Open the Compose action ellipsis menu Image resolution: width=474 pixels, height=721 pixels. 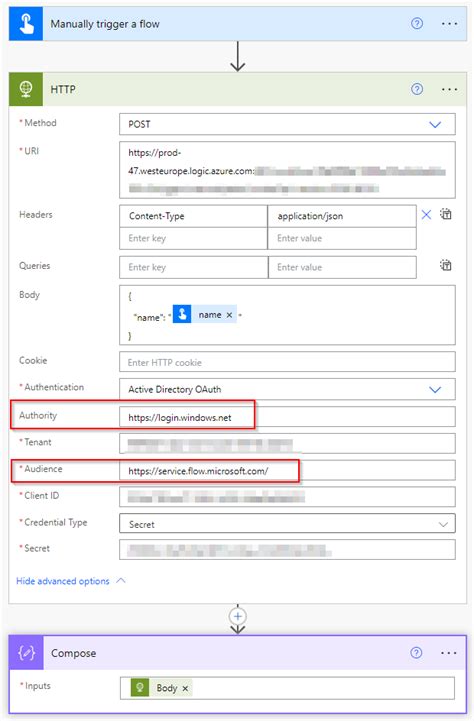coord(449,653)
